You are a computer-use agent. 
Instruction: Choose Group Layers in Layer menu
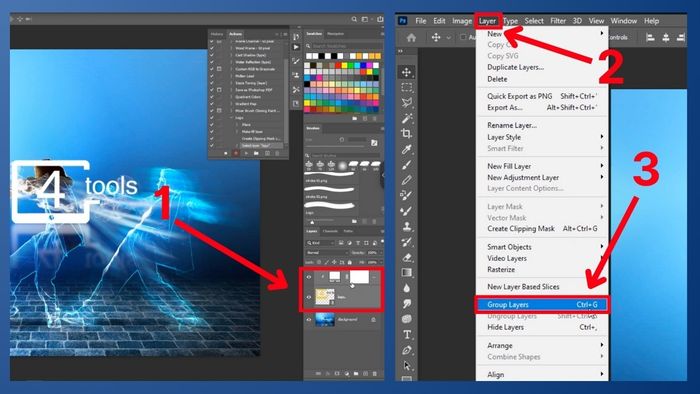(542, 305)
